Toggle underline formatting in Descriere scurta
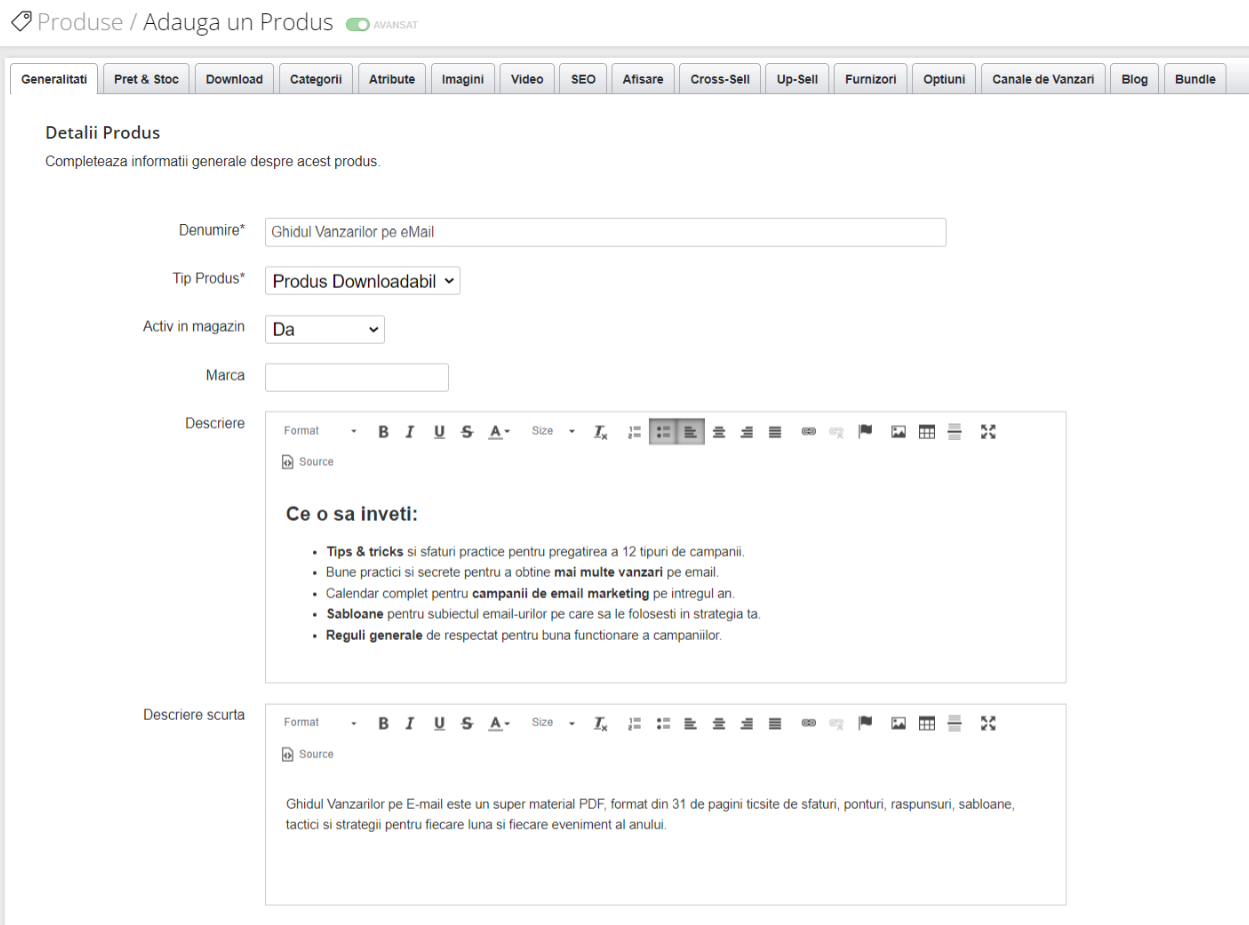 click(439, 723)
